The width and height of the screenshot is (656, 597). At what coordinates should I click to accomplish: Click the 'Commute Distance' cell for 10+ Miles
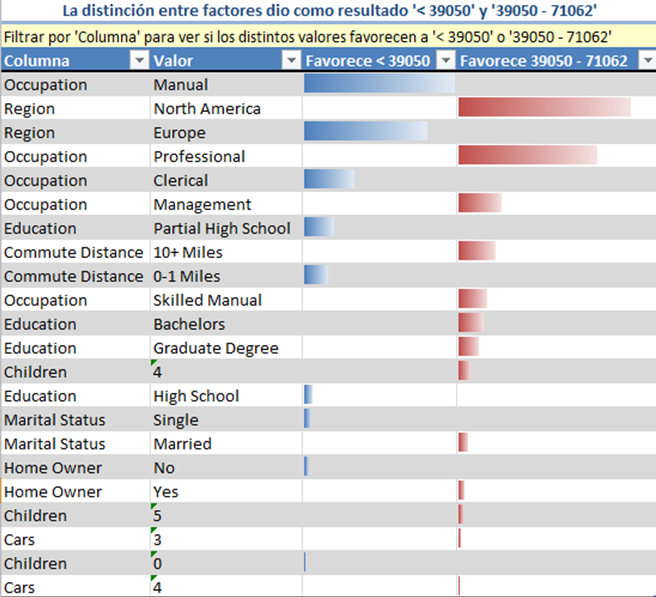[x=74, y=253]
